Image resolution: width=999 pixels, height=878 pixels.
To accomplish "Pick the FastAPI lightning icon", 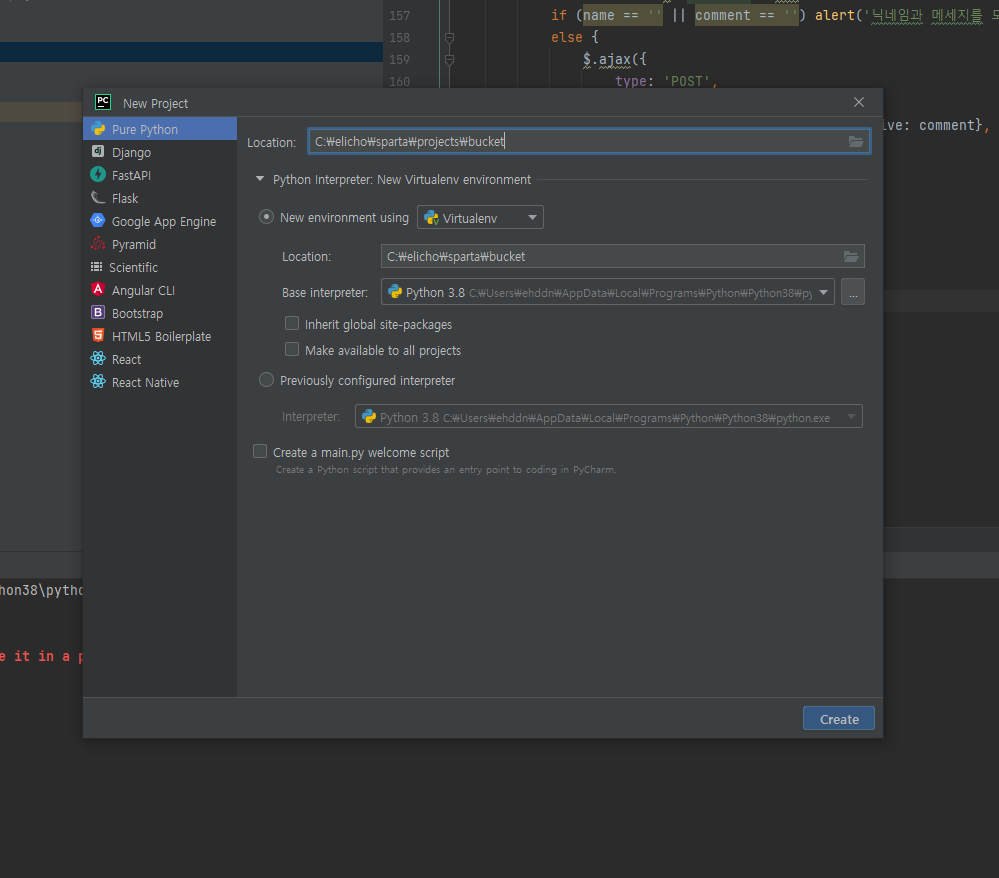I will pyautogui.click(x=98, y=175).
